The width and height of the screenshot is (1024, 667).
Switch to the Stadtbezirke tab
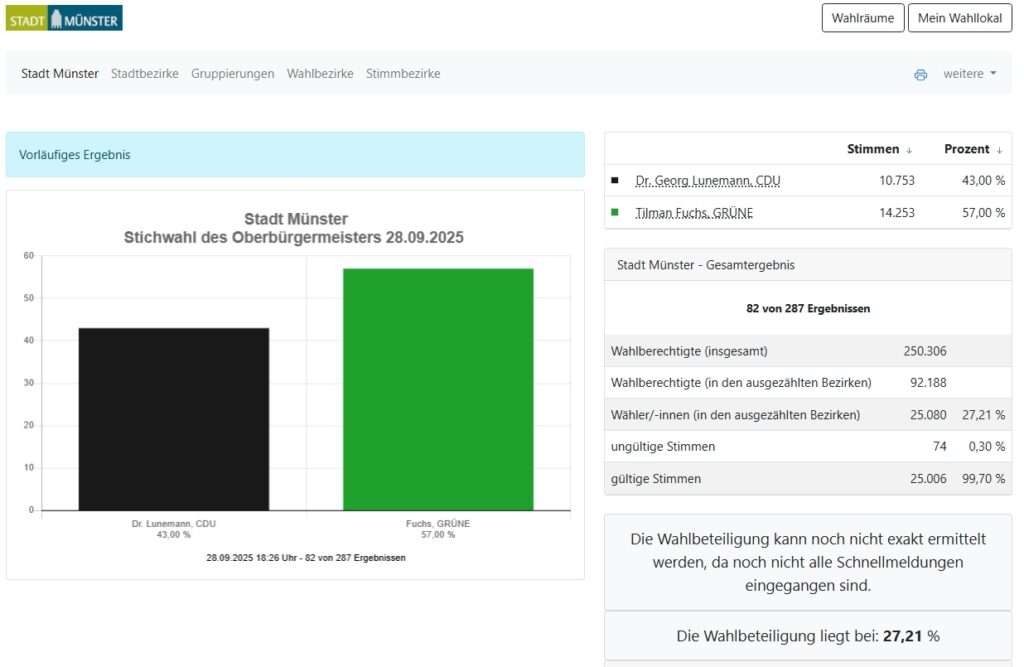pos(145,74)
